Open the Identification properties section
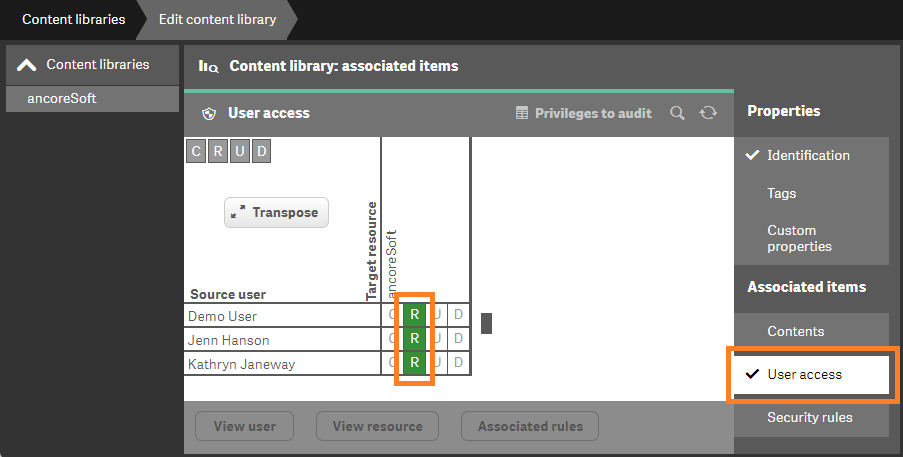903x457 pixels. [811, 155]
